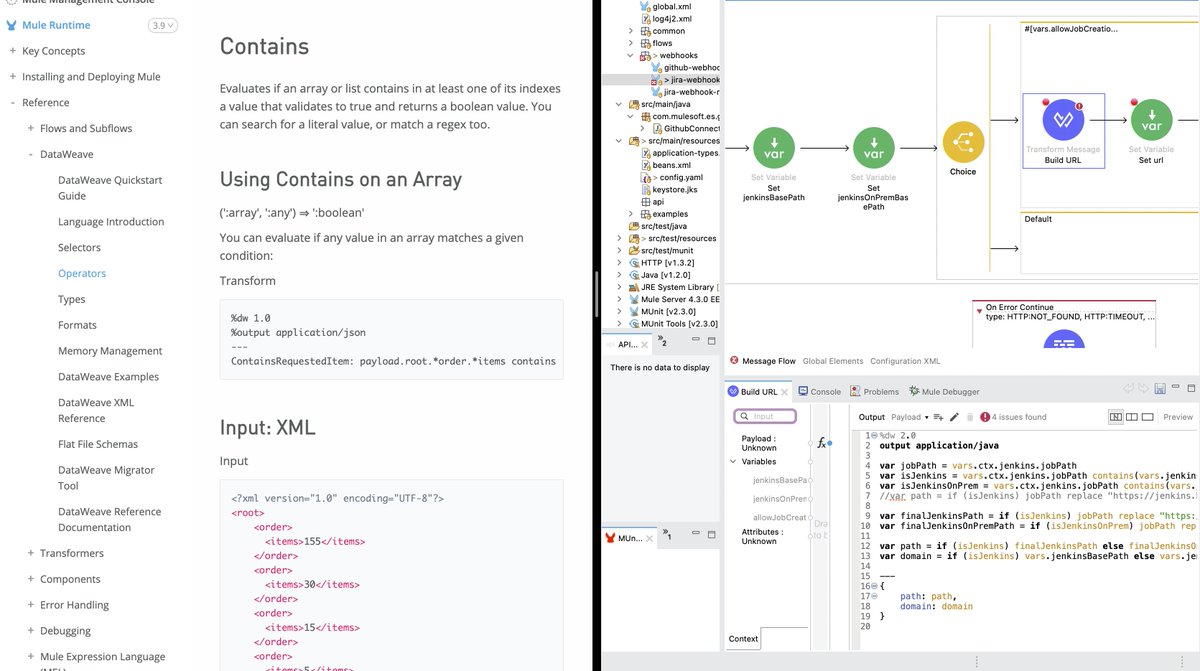
Task: Click the save disk icon in Transform panel
Action: pos(1160,388)
